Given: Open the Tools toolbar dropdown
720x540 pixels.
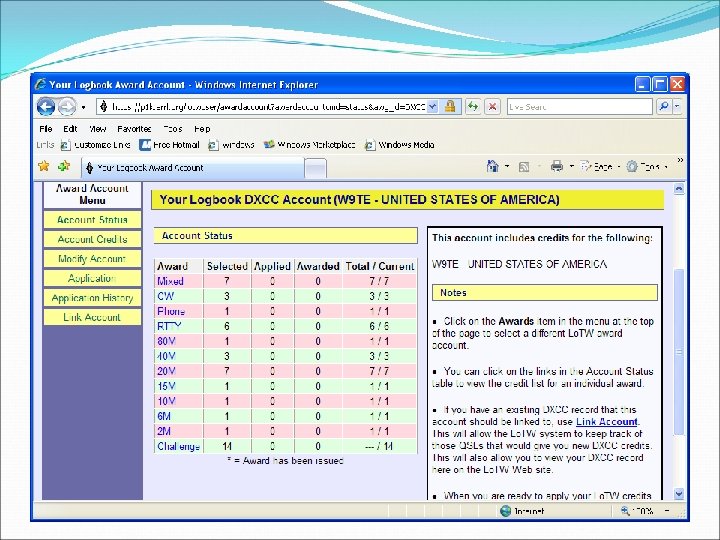Looking at the screenshot, I should point(648,167).
